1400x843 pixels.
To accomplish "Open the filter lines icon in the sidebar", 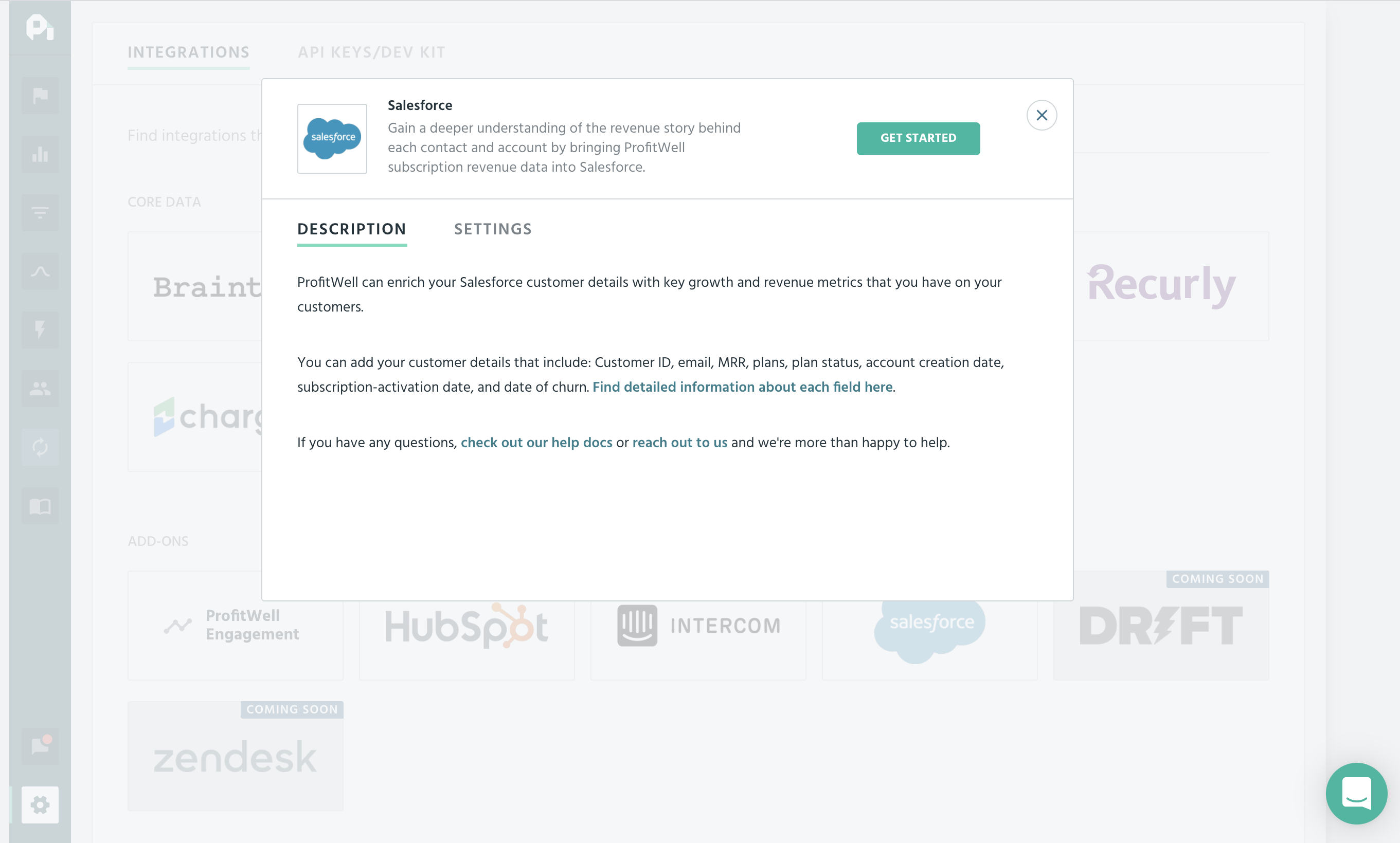I will tap(40, 213).
